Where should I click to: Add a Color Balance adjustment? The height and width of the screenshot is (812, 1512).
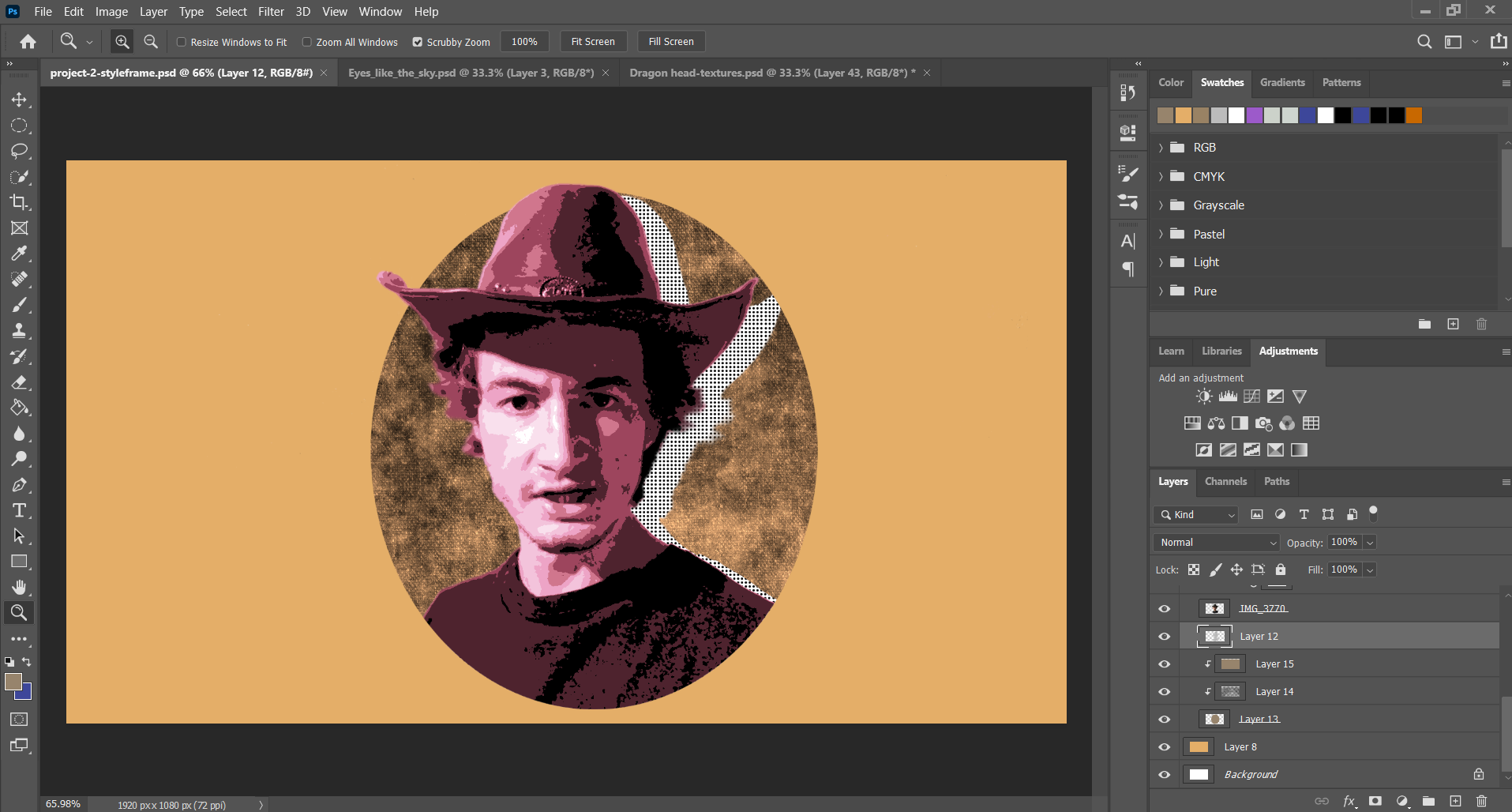click(x=1216, y=423)
